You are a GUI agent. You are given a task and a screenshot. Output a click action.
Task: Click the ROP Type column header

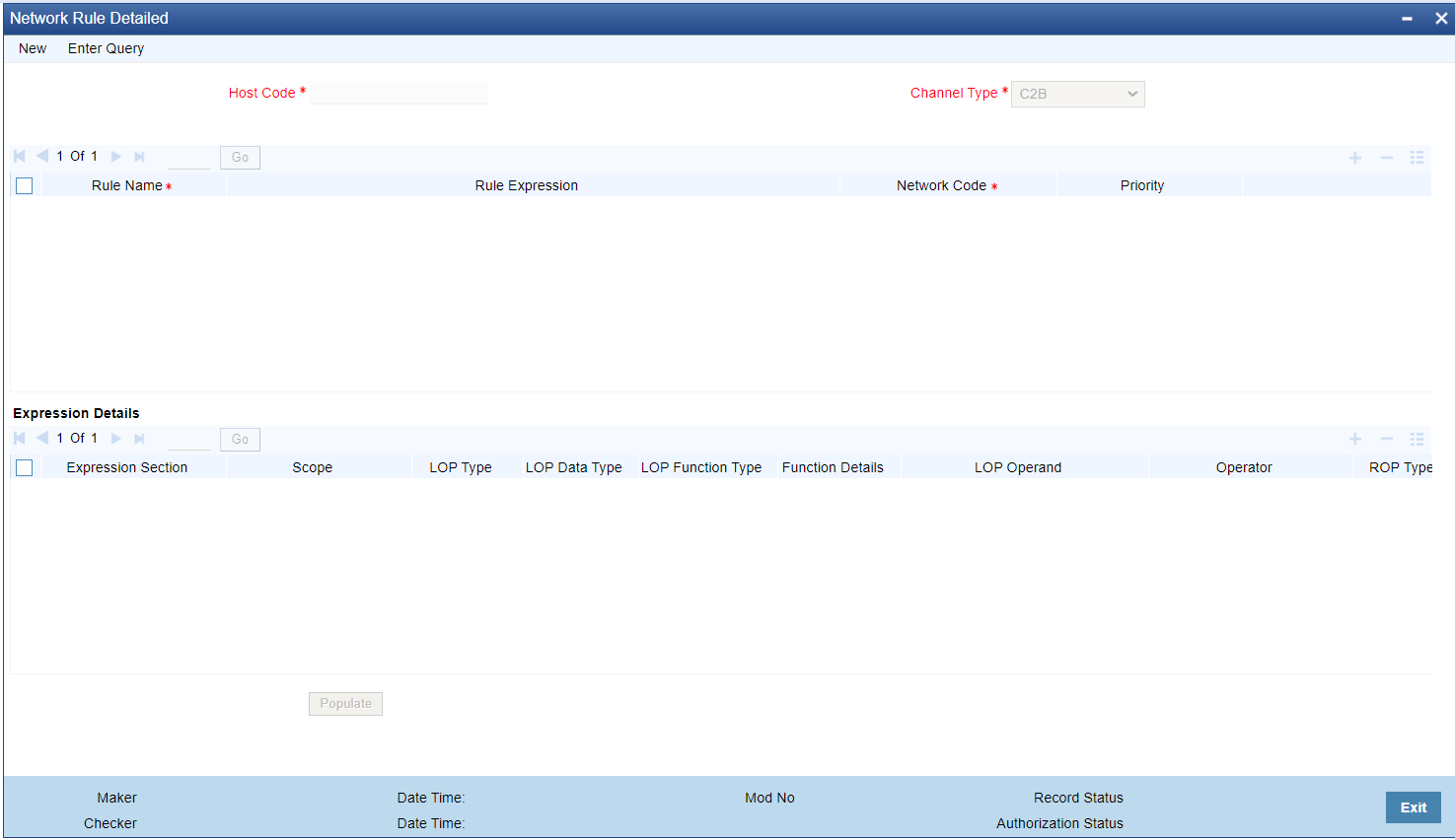click(x=1401, y=467)
